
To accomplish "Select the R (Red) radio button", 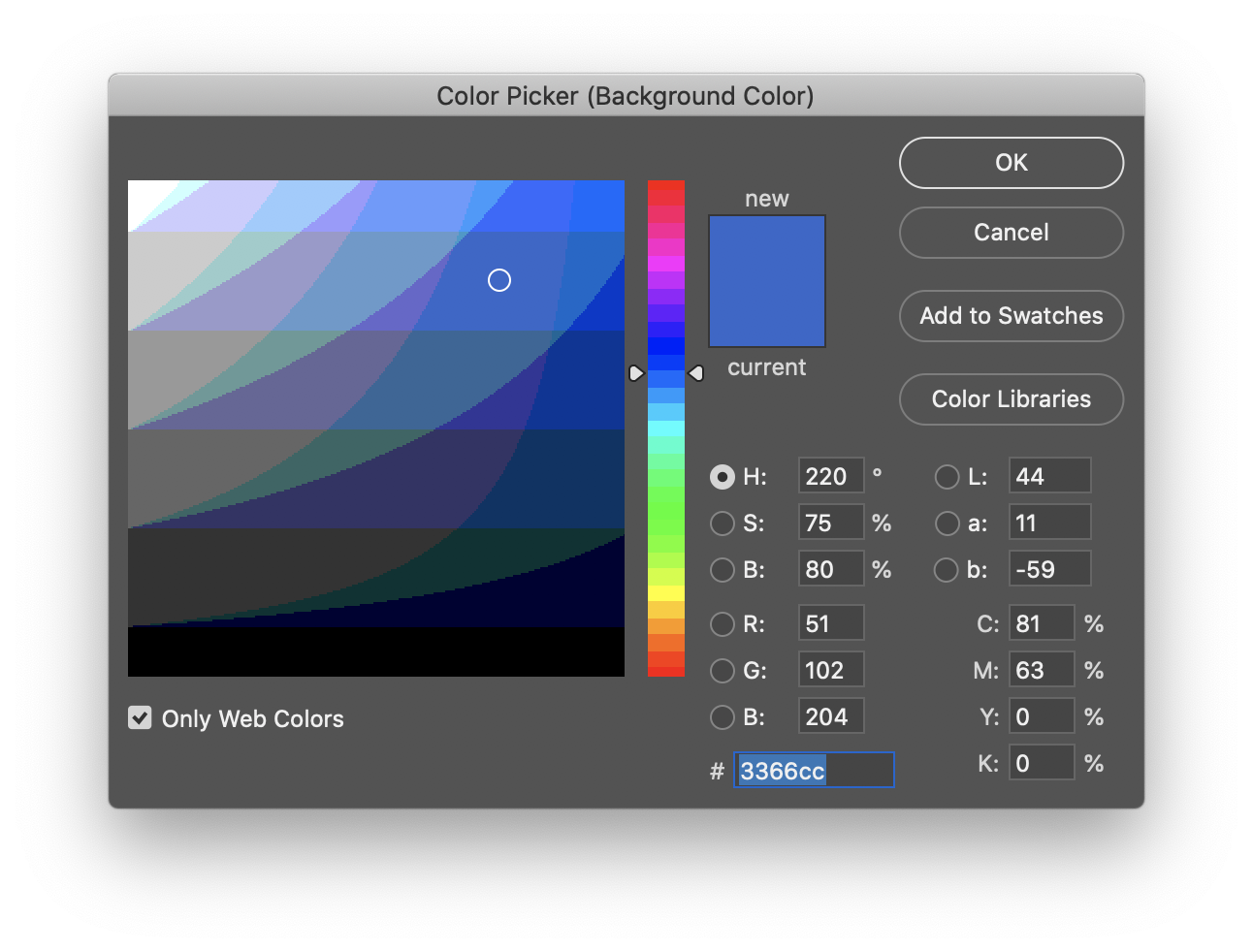I will coord(723,624).
